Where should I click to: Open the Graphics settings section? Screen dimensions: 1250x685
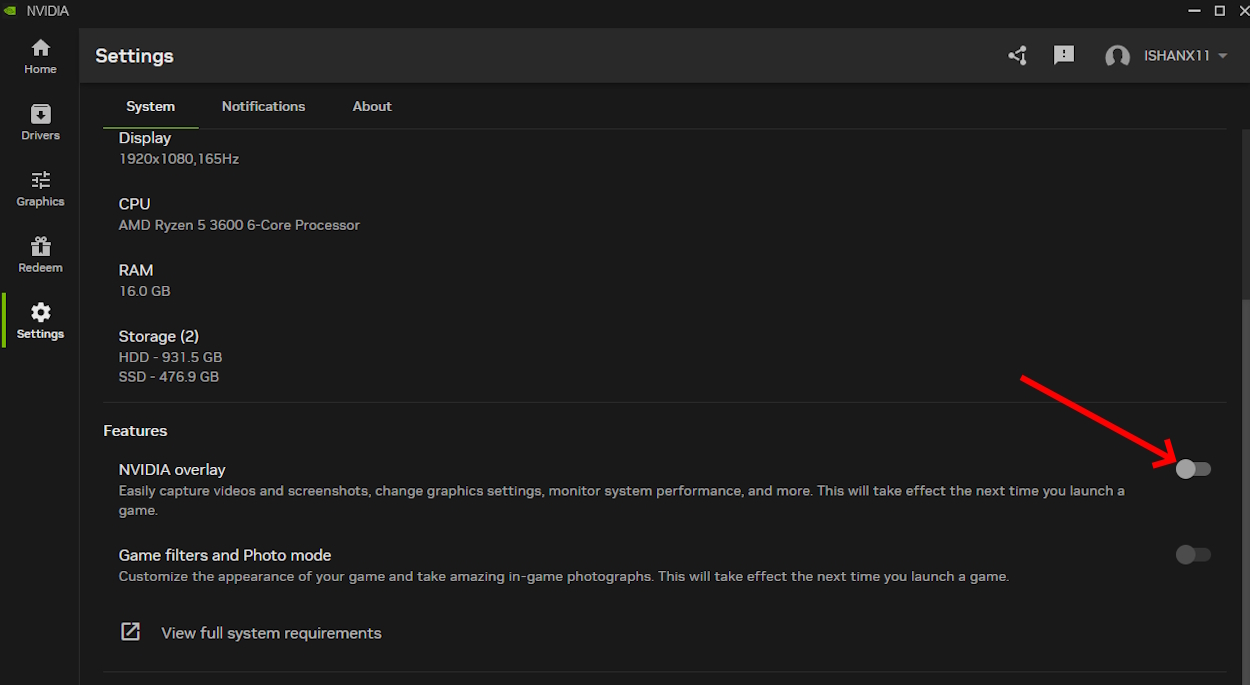tap(40, 188)
